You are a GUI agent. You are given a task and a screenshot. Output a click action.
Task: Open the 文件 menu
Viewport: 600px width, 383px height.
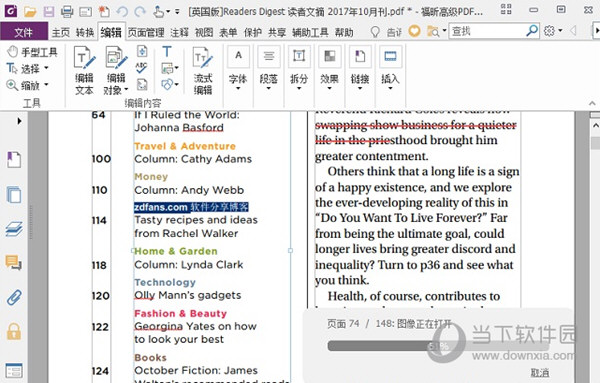(24, 32)
